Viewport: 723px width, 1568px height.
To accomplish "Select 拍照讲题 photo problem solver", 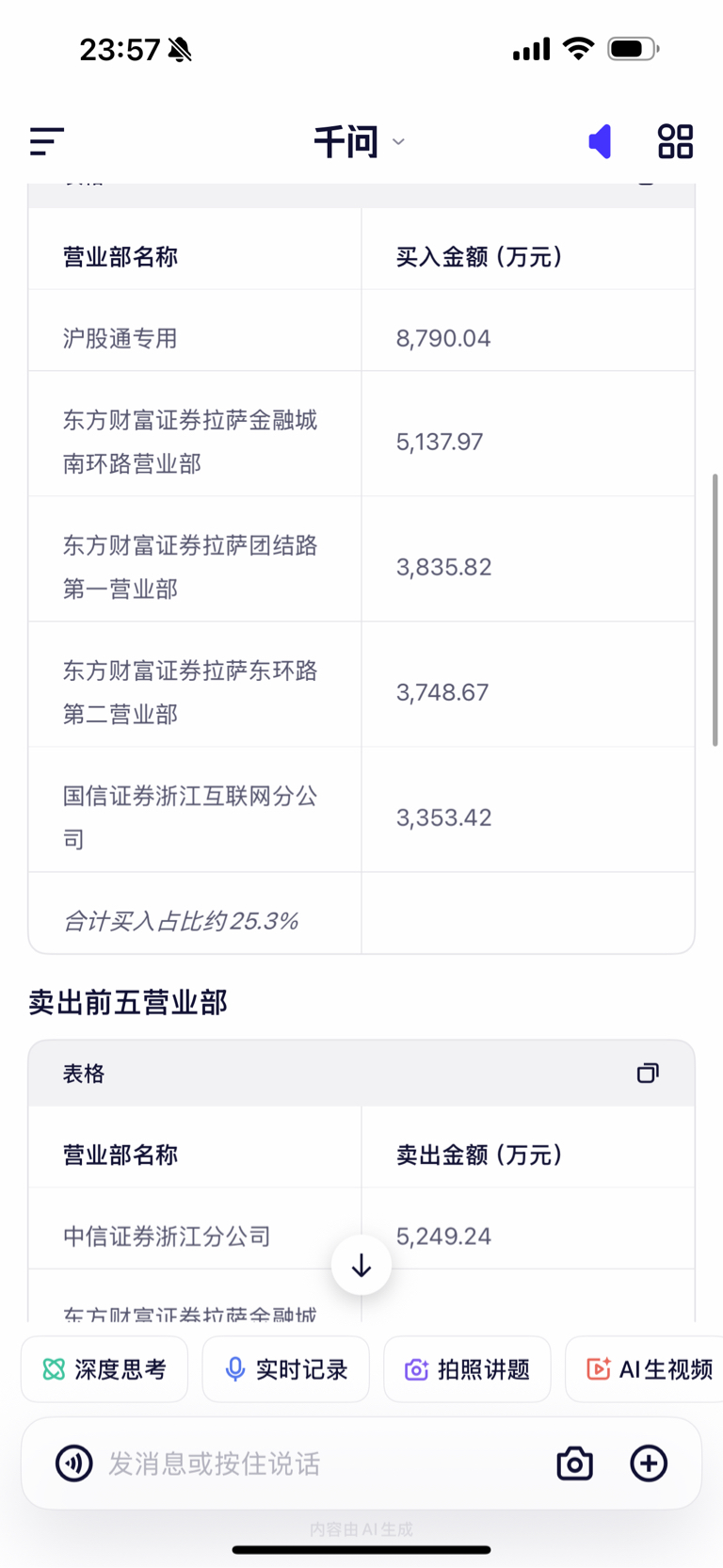I will pyautogui.click(x=467, y=1369).
